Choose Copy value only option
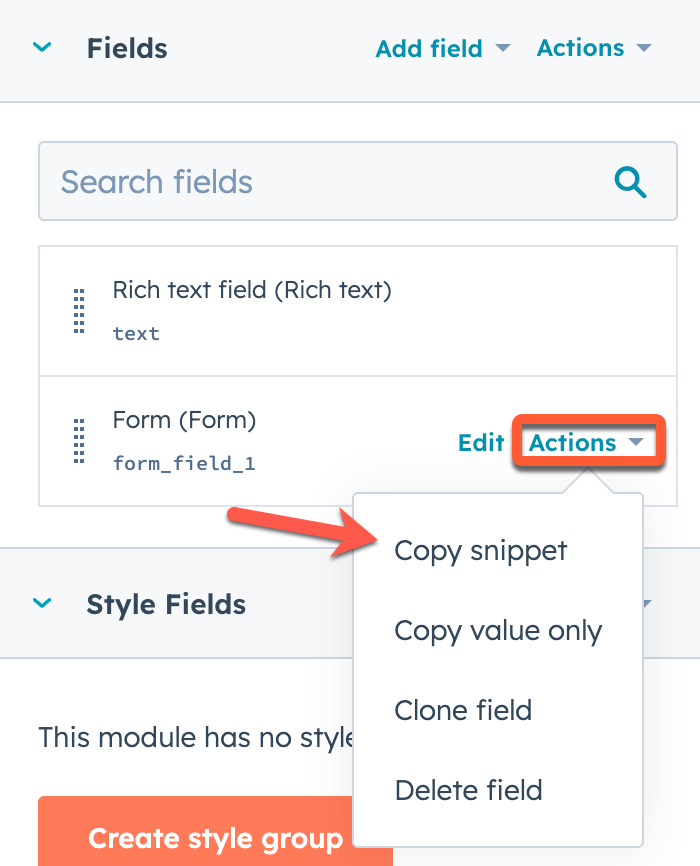This screenshot has height=866, width=700. point(498,631)
